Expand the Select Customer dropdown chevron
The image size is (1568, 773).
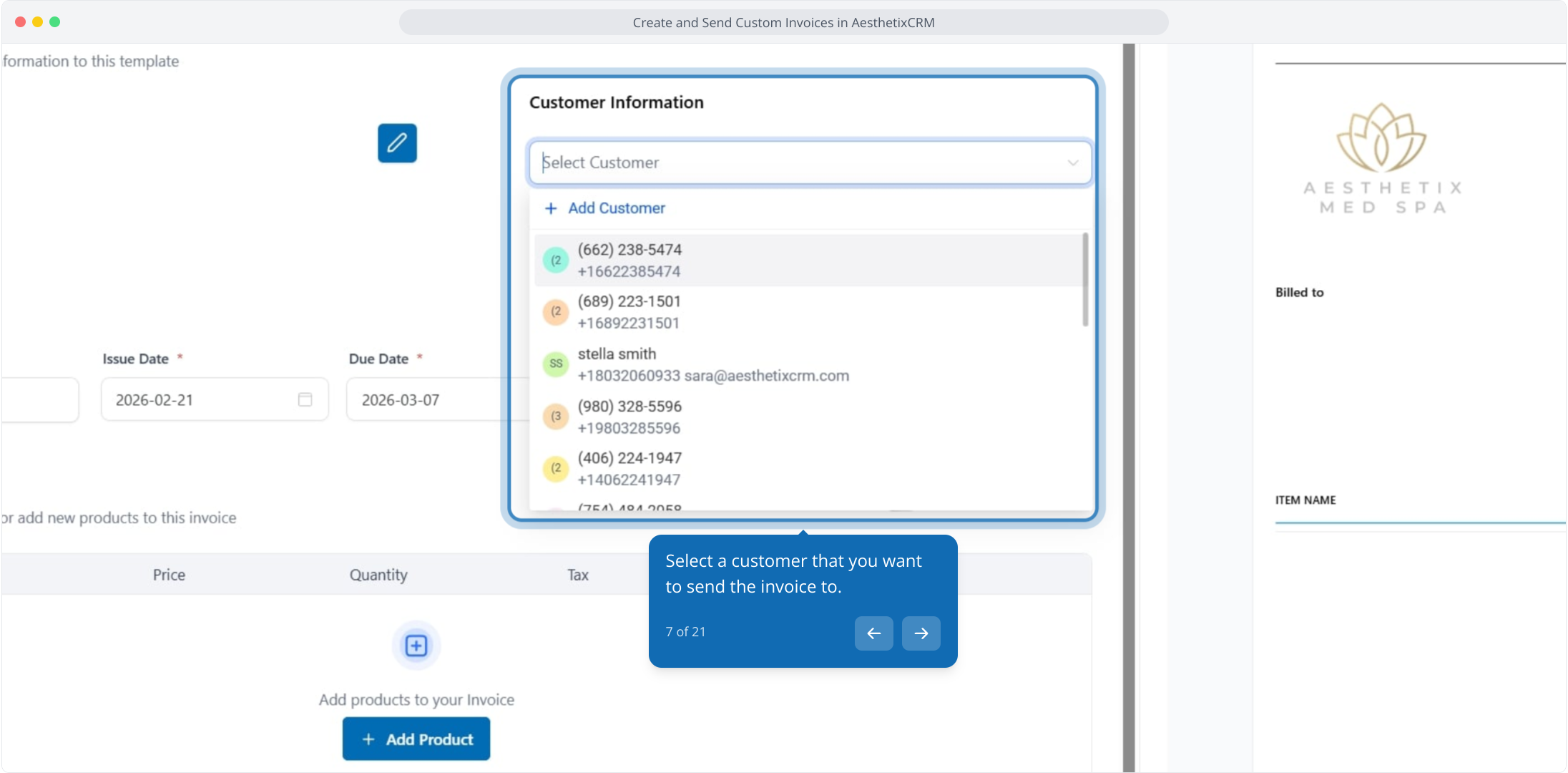(1072, 162)
